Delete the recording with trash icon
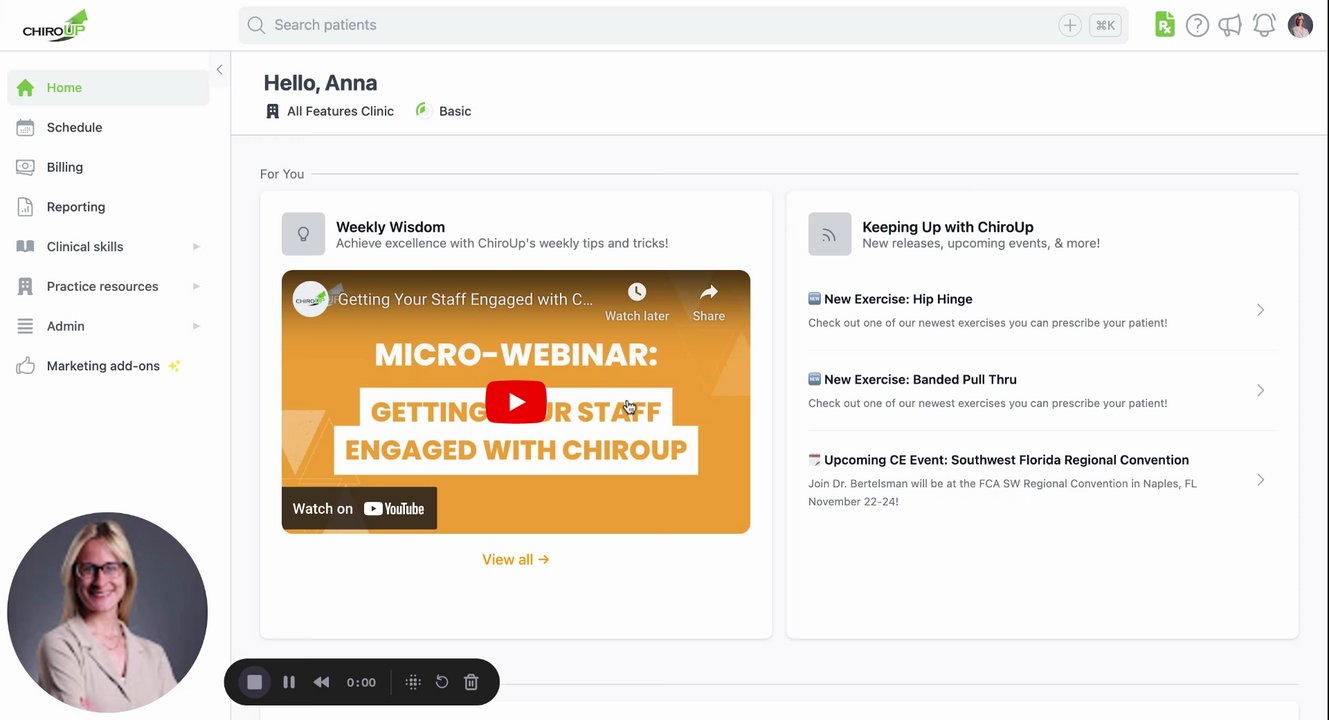Image resolution: width=1329 pixels, height=720 pixels. click(x=471, y=682)
